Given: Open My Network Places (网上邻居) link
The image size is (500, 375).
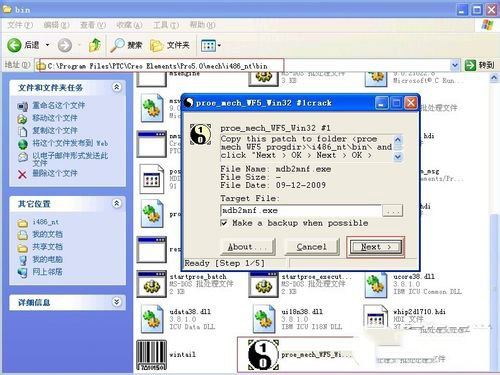Looking at the screenshot, I should (x=47, y=272).
